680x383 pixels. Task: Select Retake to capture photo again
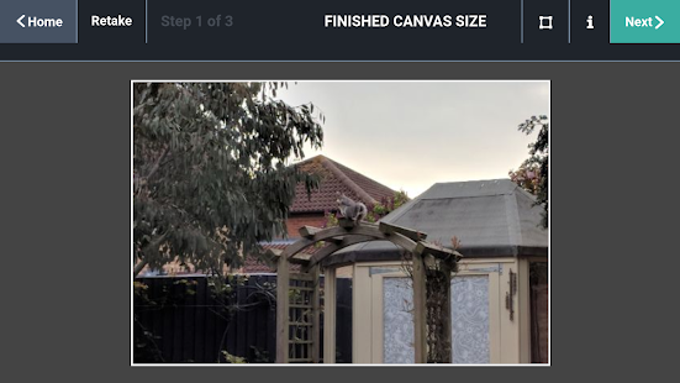pyautogui.click(x=111, y=21)
